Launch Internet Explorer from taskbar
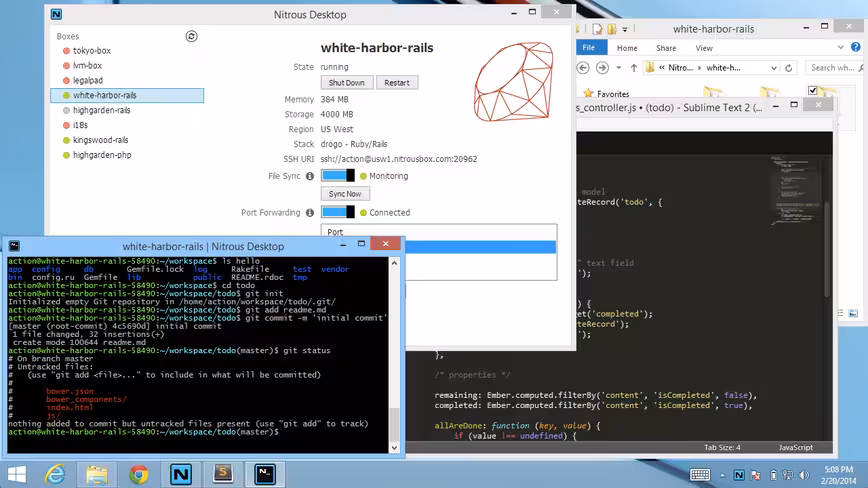This screenshot has width=868, height=488. coord(55,474)
